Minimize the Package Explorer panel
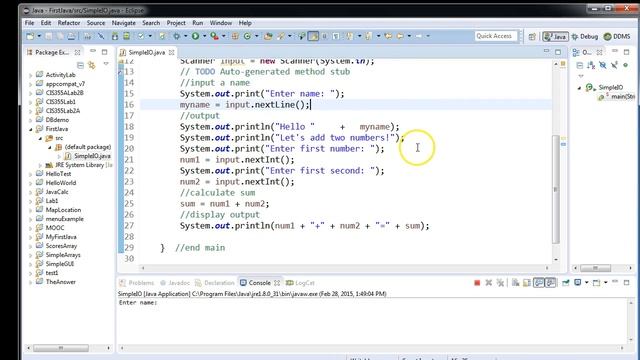 tap(93, 52)
